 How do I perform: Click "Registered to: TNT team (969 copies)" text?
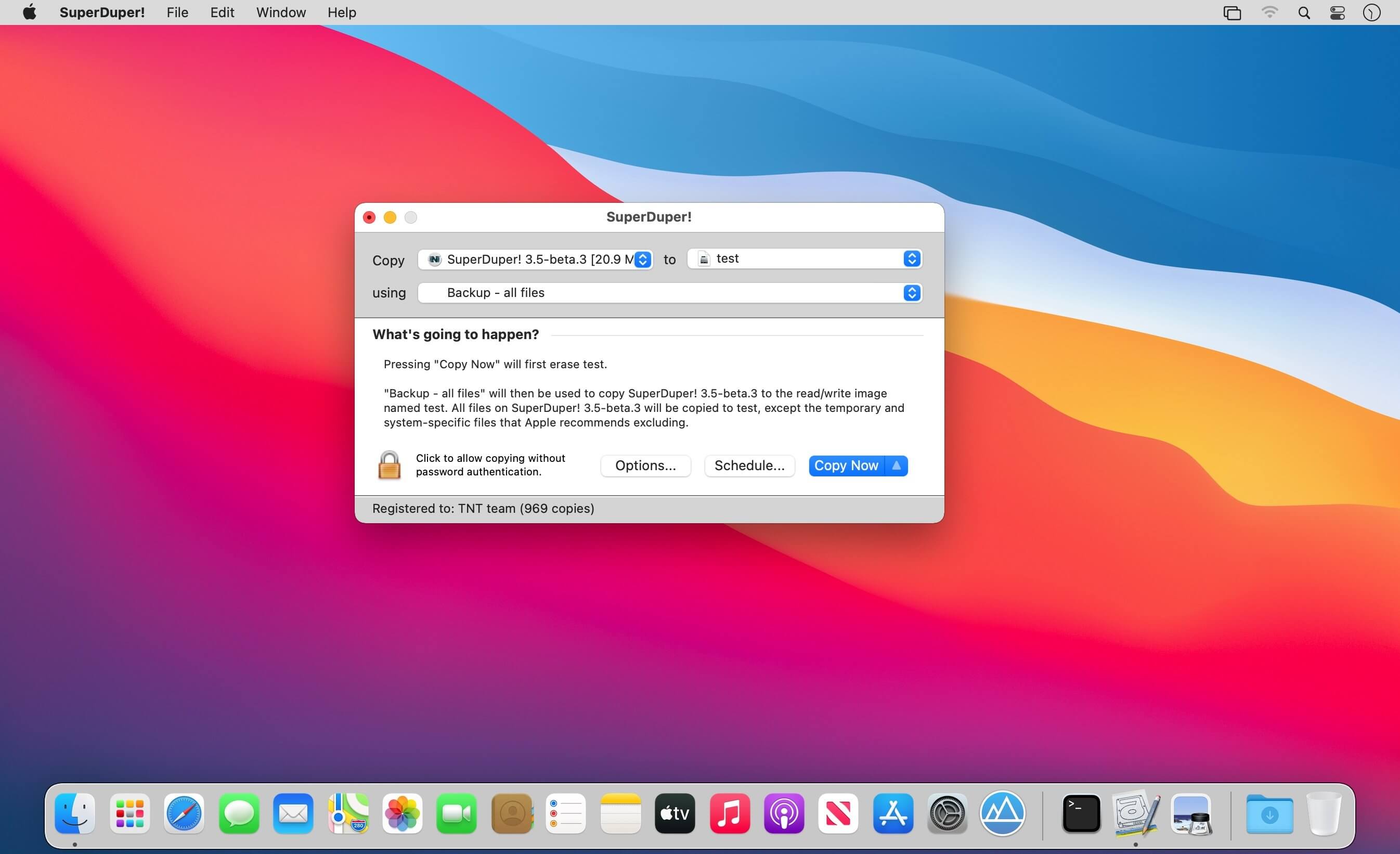(x=483, y=509)
